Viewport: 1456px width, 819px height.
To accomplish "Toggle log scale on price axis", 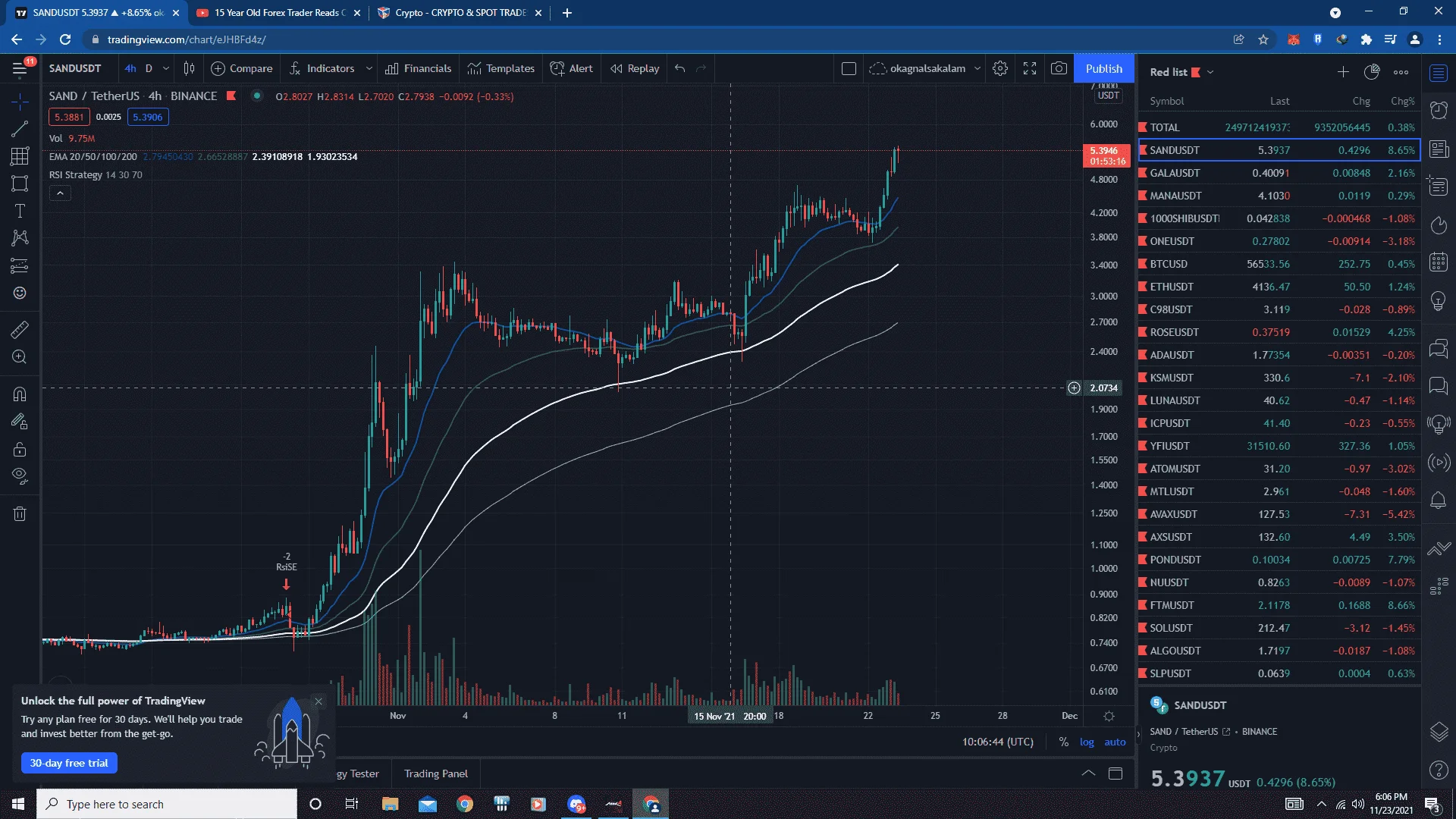I will (1087, 742).
